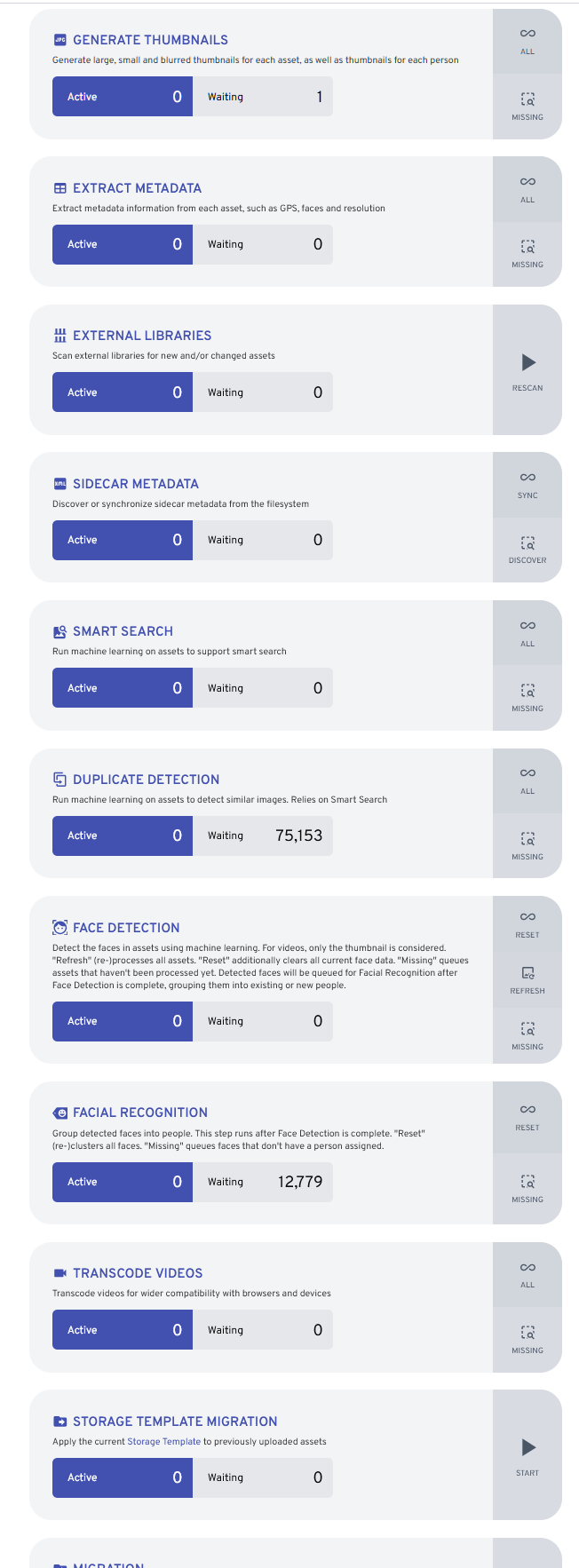RESET Face Detection data
The image size is (579, 1568).
coord(527,924)
